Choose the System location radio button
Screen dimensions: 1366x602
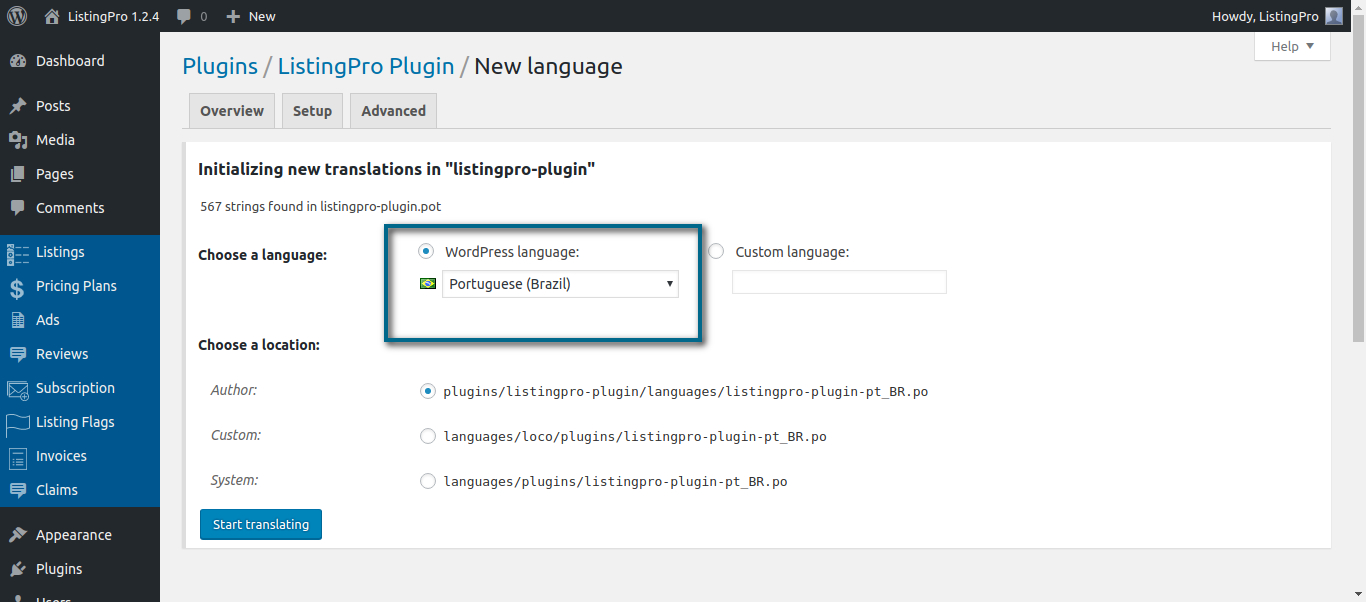428,481
